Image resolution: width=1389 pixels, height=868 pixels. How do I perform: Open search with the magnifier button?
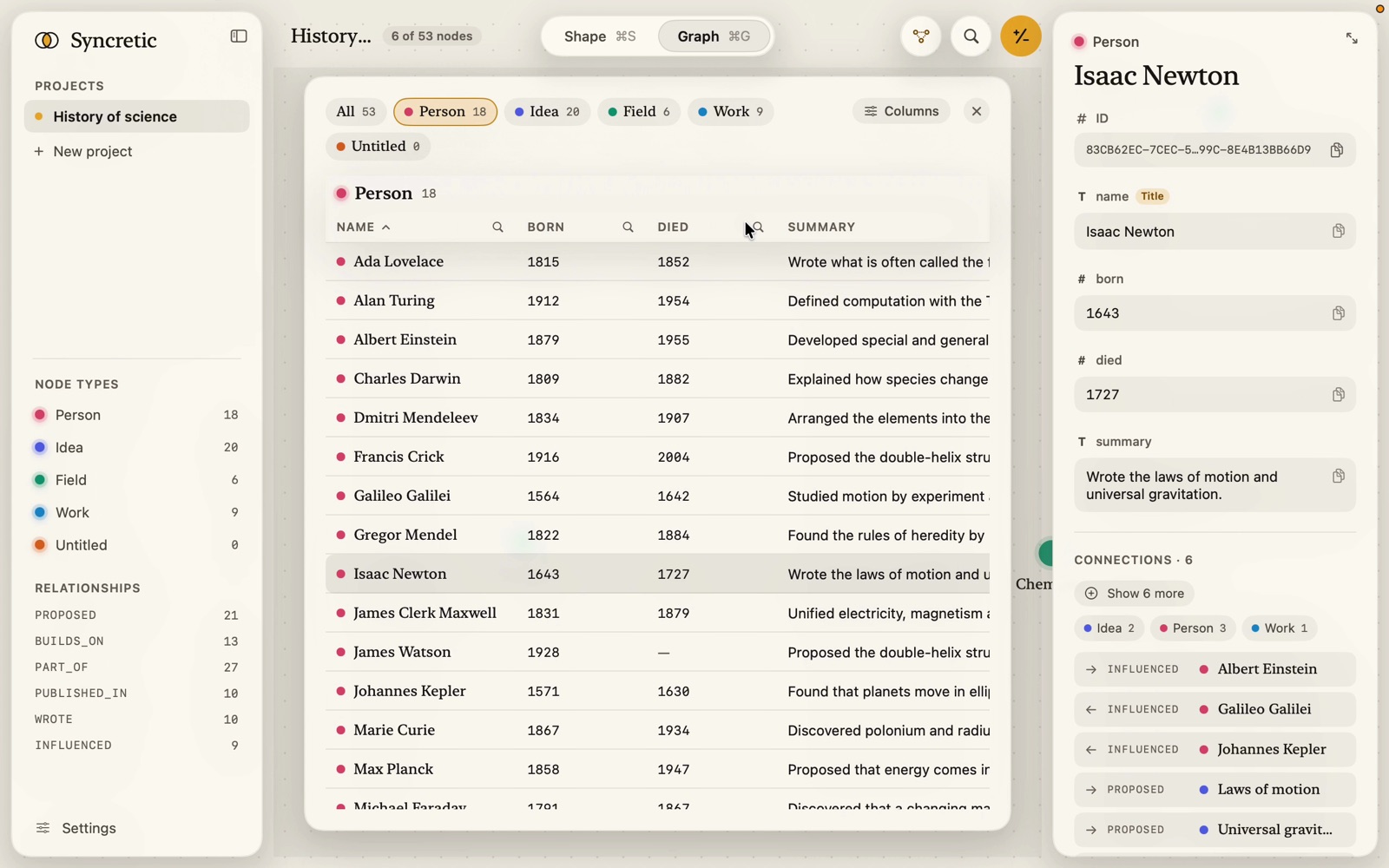click(971, 36)
